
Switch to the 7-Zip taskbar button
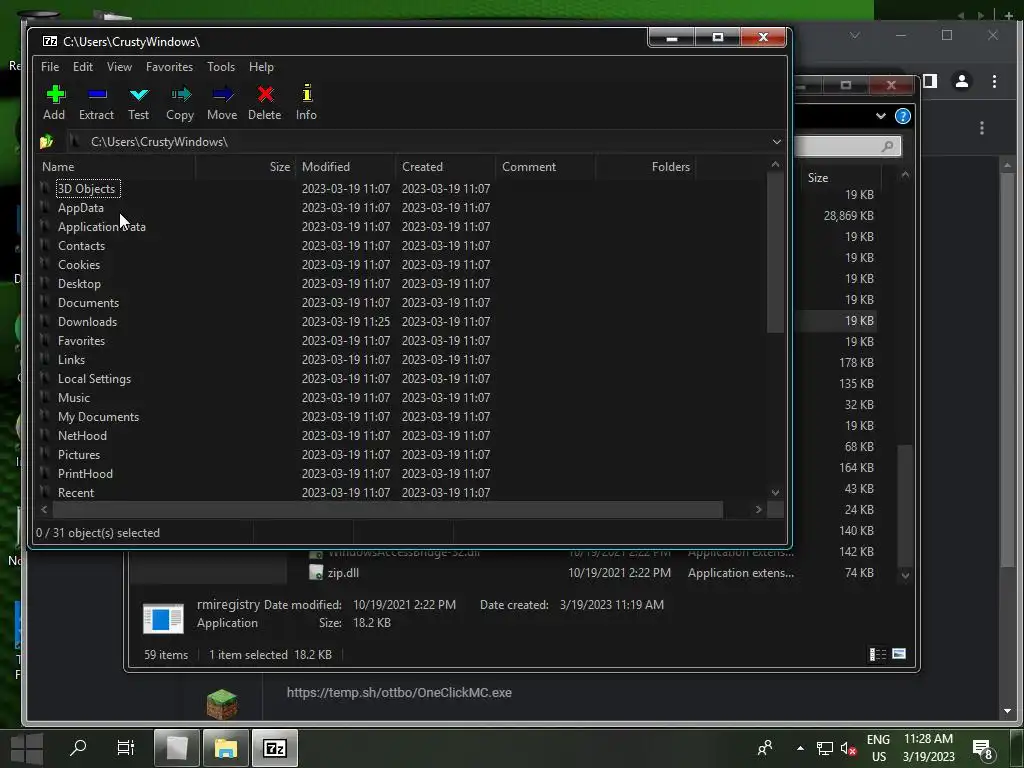click(x=275, y=748)
